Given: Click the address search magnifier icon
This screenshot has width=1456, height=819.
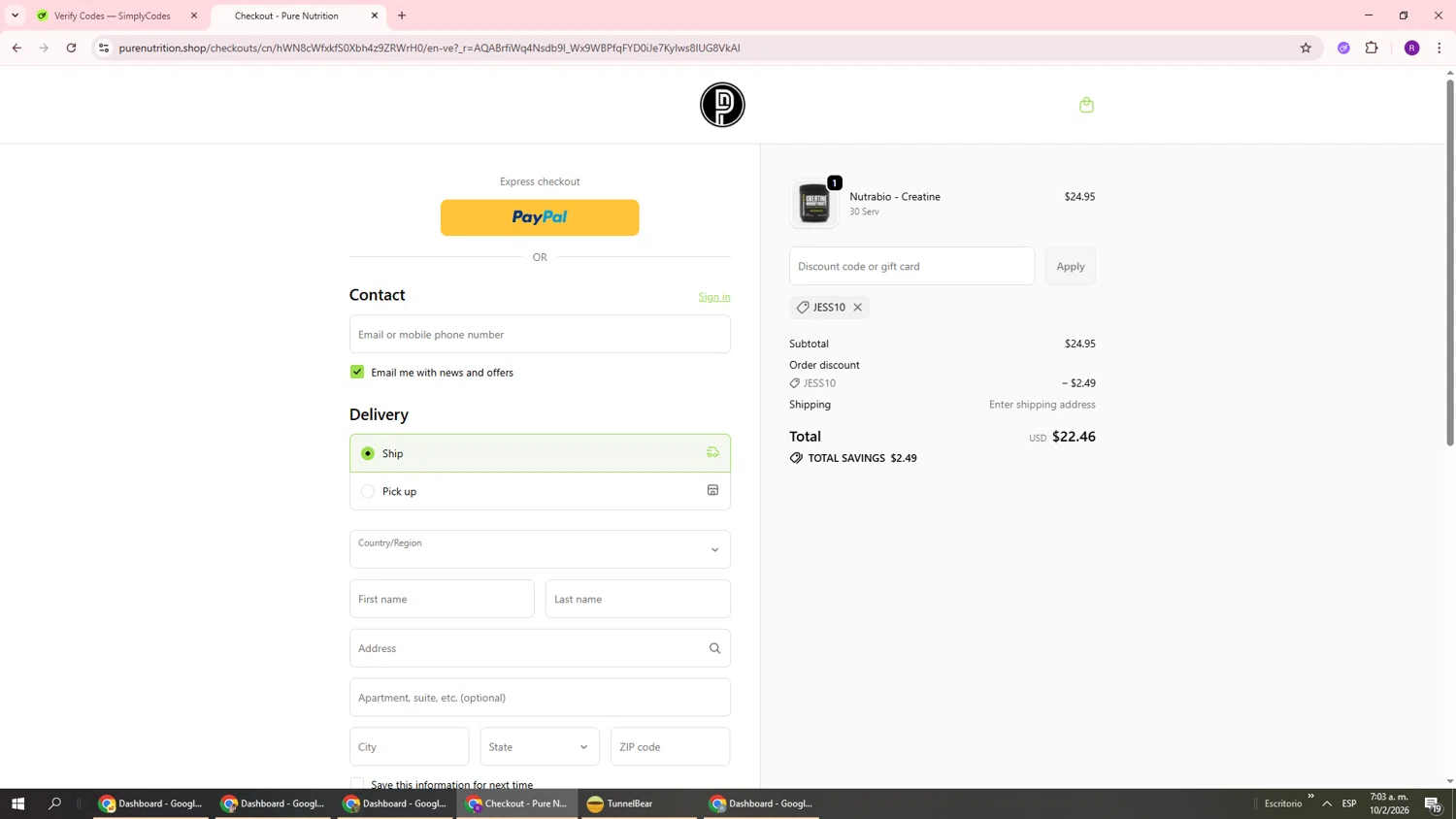Looking at the screenshot, I should pos(714,648).
